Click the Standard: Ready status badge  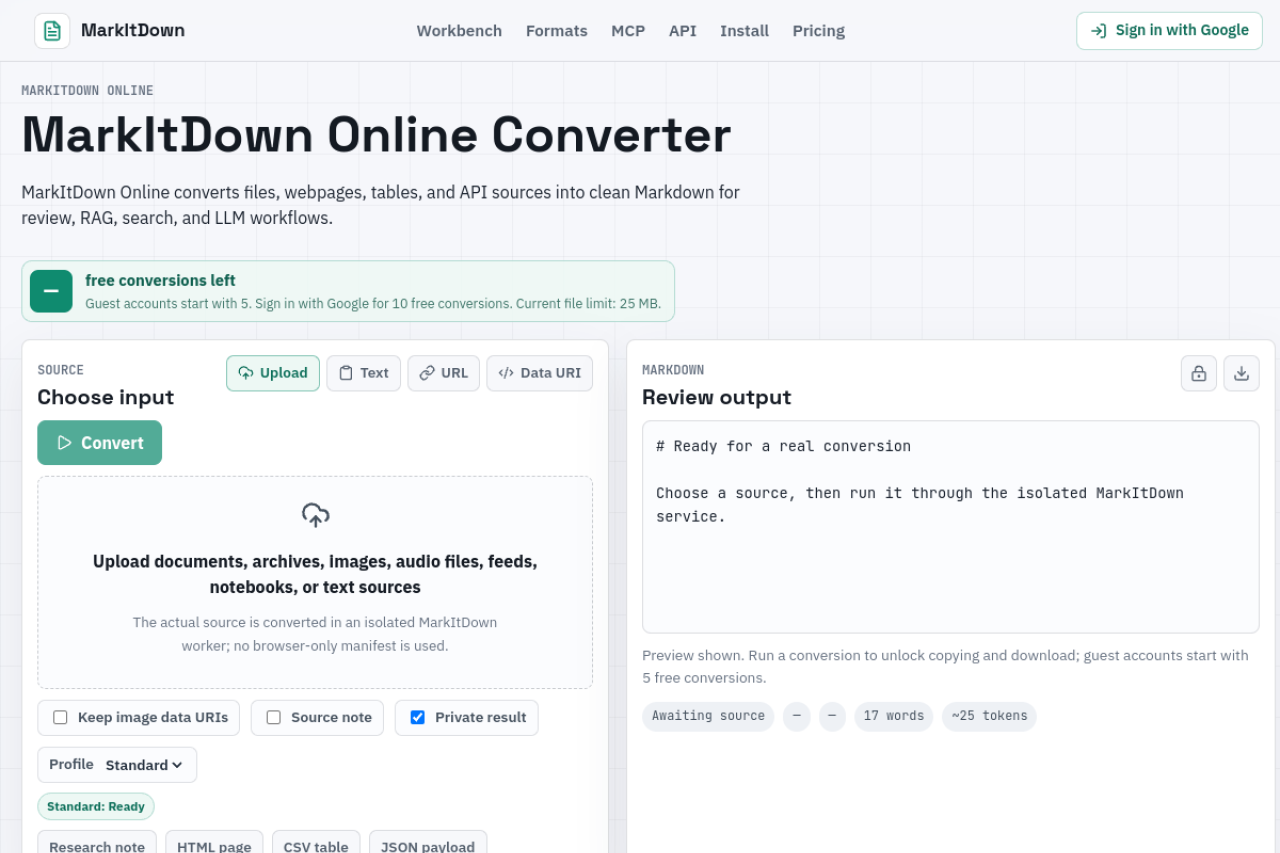[96, 807]
